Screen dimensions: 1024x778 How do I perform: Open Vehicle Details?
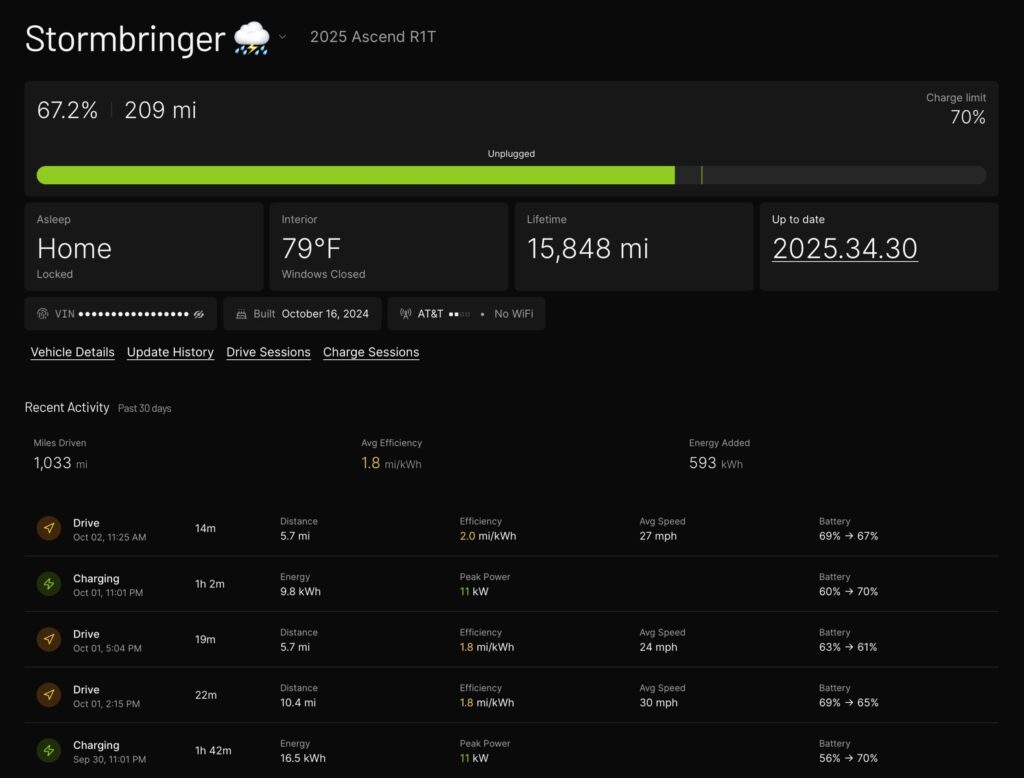[x=72, y=352]
